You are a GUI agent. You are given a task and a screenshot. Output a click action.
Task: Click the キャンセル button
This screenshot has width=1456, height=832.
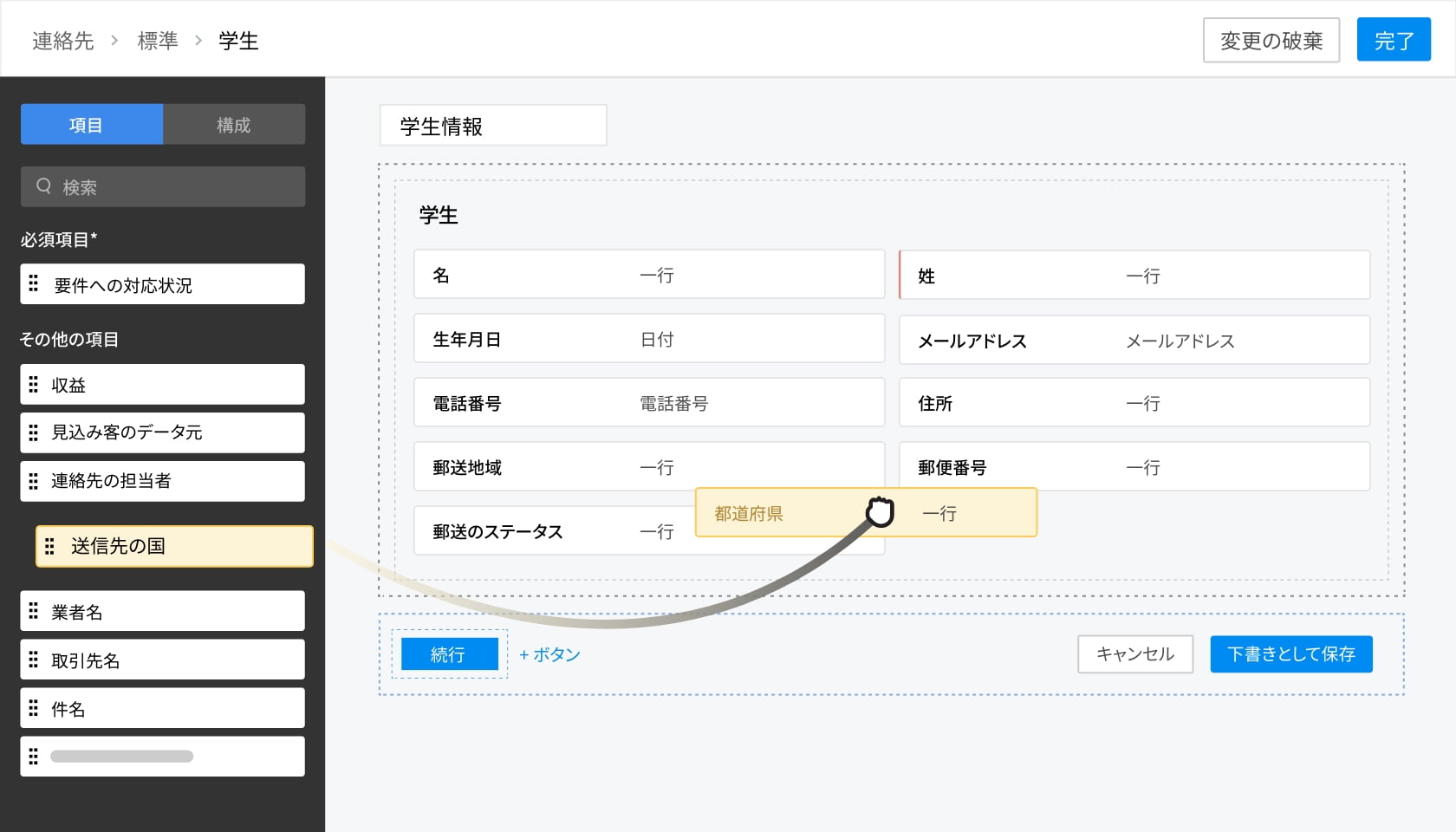pos(1135,654)
